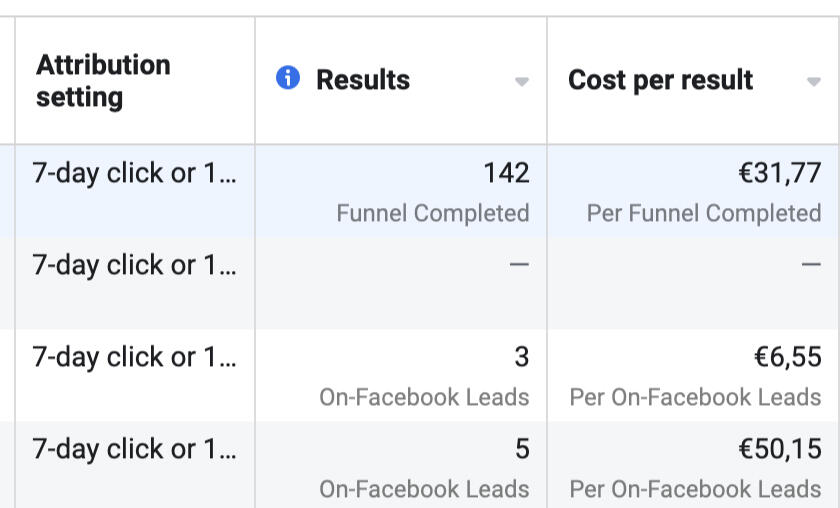Click the empty dash in the Results column
Viewport: 840px width, 508px height.
(519, 265)
